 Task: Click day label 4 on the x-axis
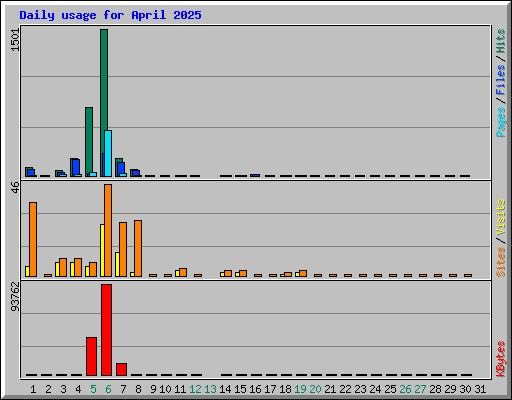click(x=78, y=389)
